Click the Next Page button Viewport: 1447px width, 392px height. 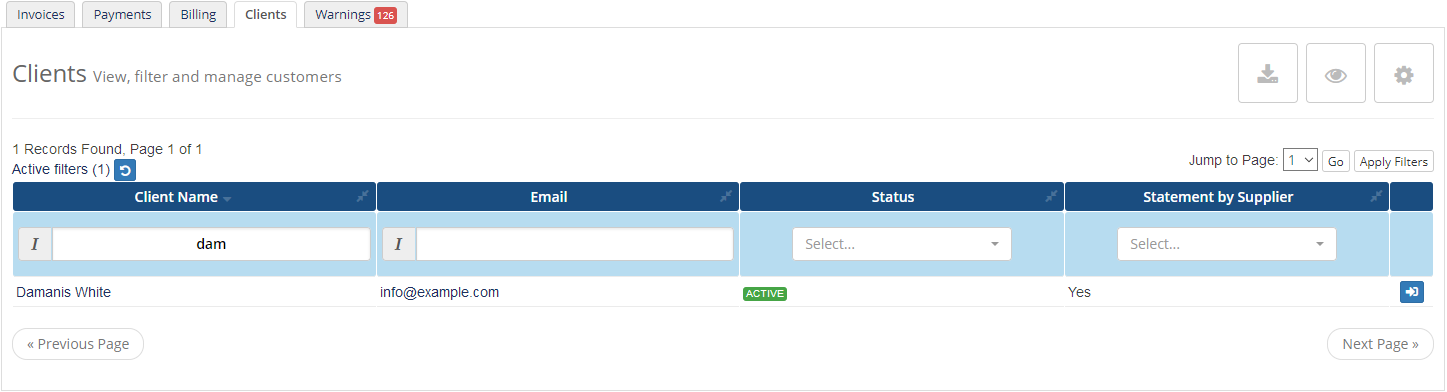click(1380, 344)
